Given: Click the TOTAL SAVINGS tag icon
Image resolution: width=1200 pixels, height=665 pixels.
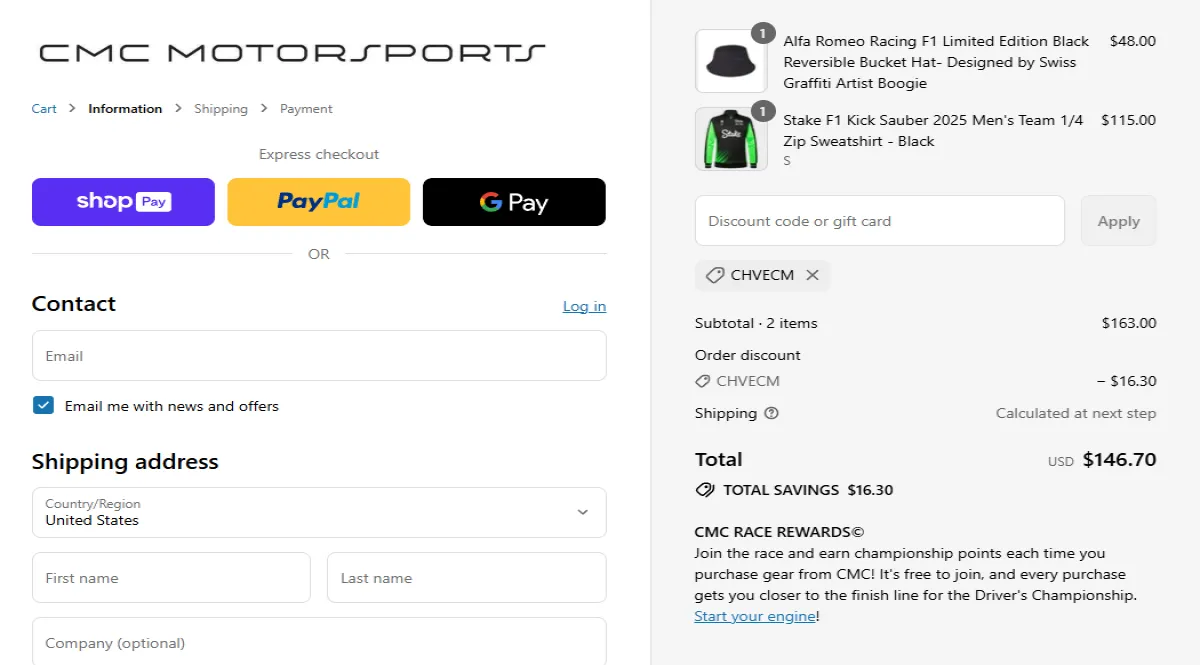Looking at the screenshot, I should [x=703, y=490].
